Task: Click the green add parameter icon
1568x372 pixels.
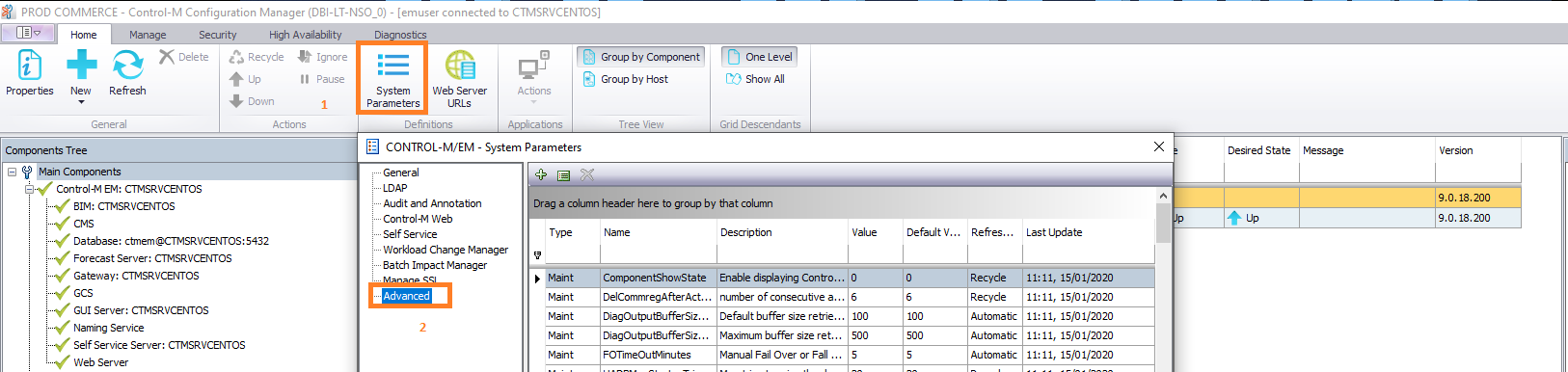Action: tap(541, 174)
